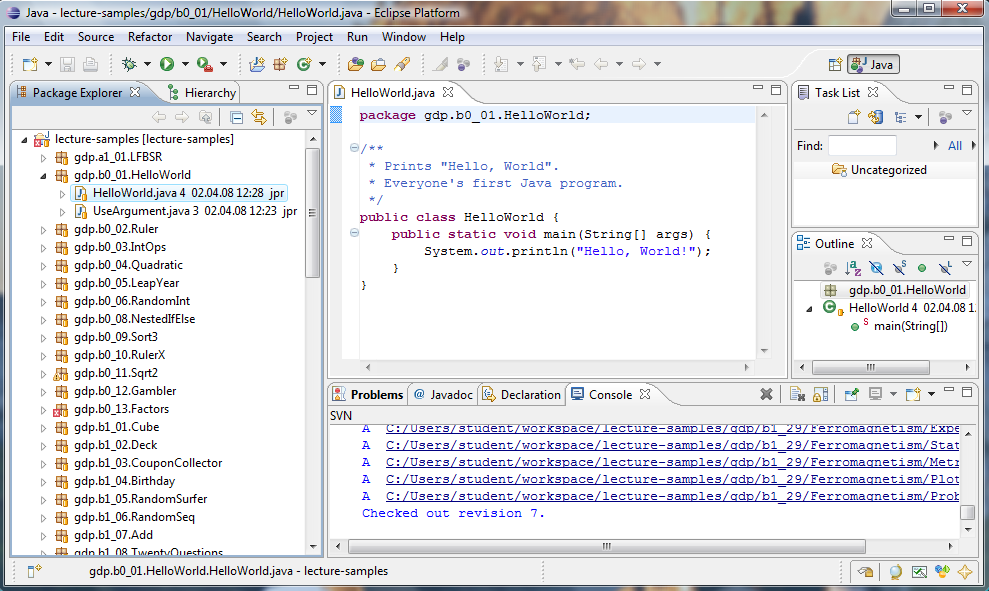Open console link ending in Ferromagnetism/Expe
The width and height of the screenshot is (989, 591).
(672, 428)
